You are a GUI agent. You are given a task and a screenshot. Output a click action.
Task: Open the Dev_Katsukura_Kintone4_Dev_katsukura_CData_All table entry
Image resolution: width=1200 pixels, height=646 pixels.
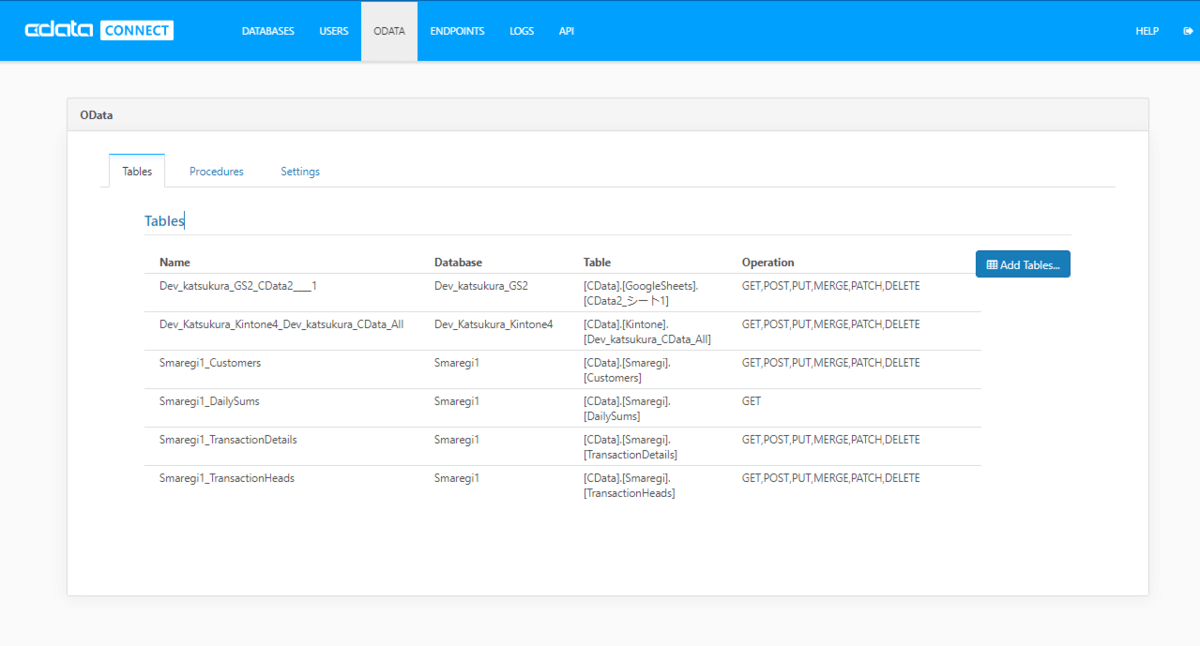coord(281,324)
